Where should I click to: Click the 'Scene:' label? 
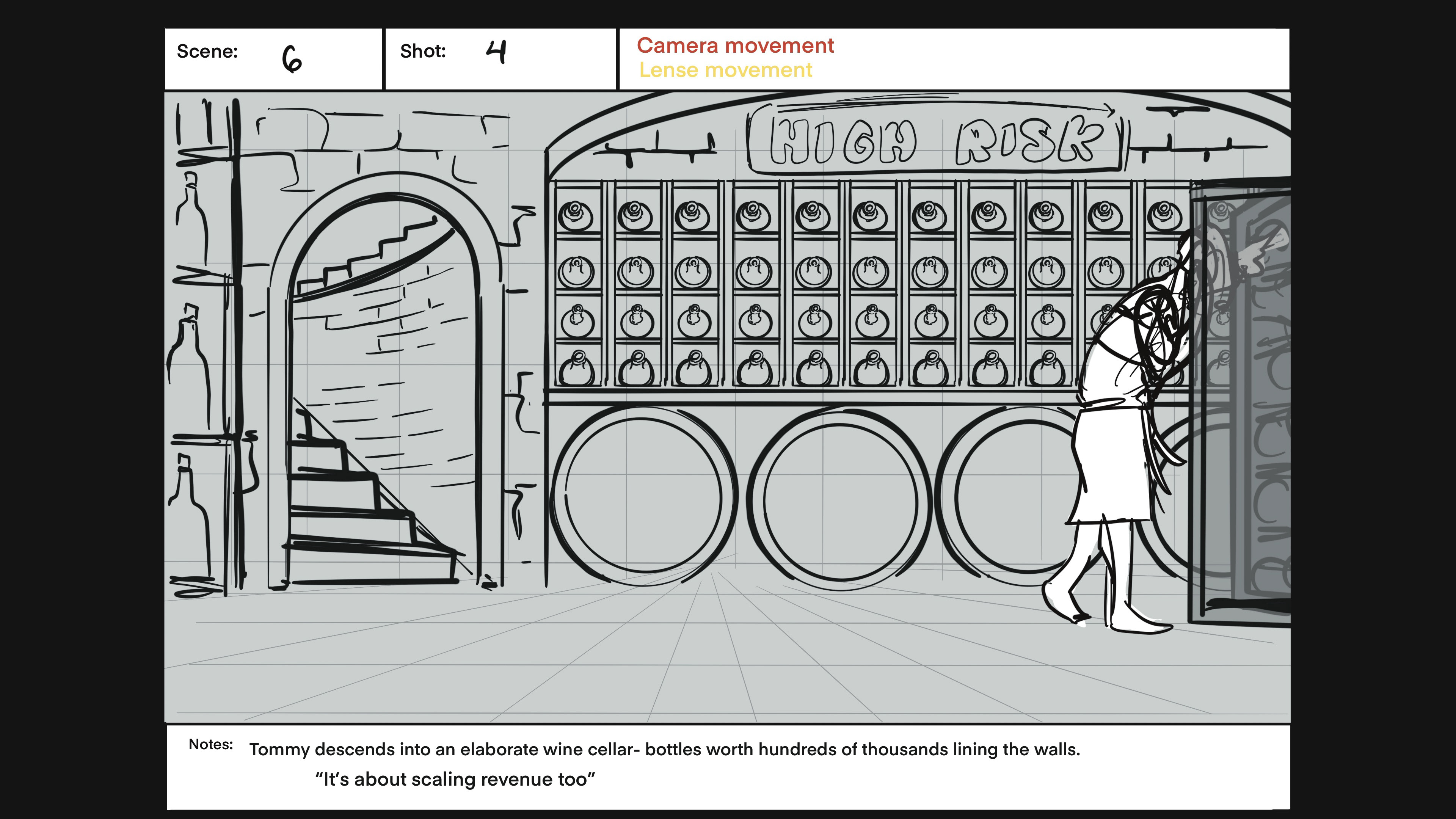click(207, 52)
